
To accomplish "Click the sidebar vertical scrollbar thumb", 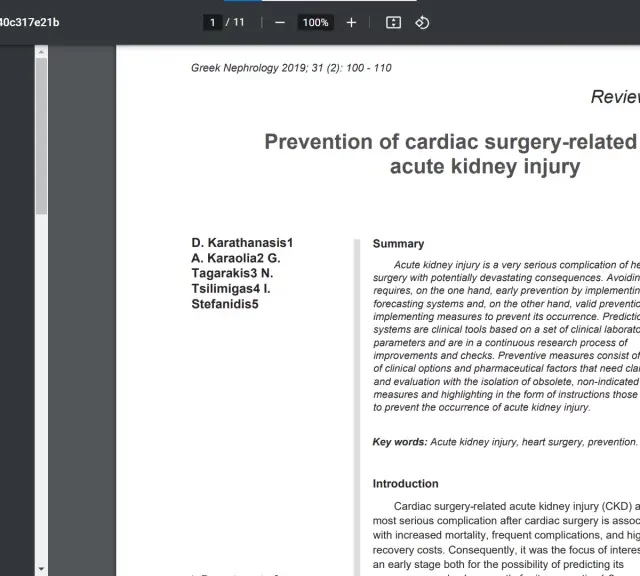I will click(x=41, y=136).
